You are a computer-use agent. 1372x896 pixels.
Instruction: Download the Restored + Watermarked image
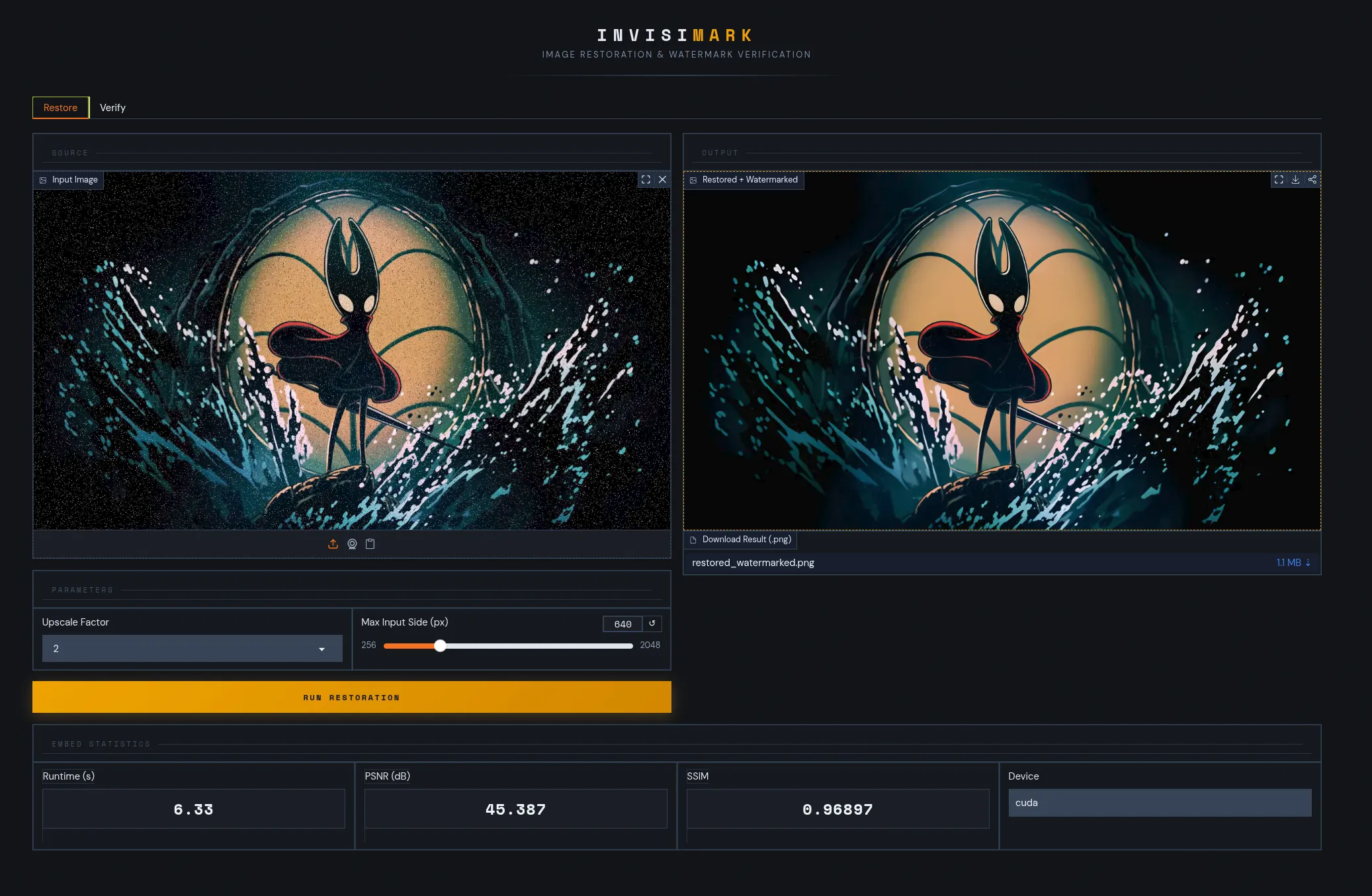click(1295, 179)
